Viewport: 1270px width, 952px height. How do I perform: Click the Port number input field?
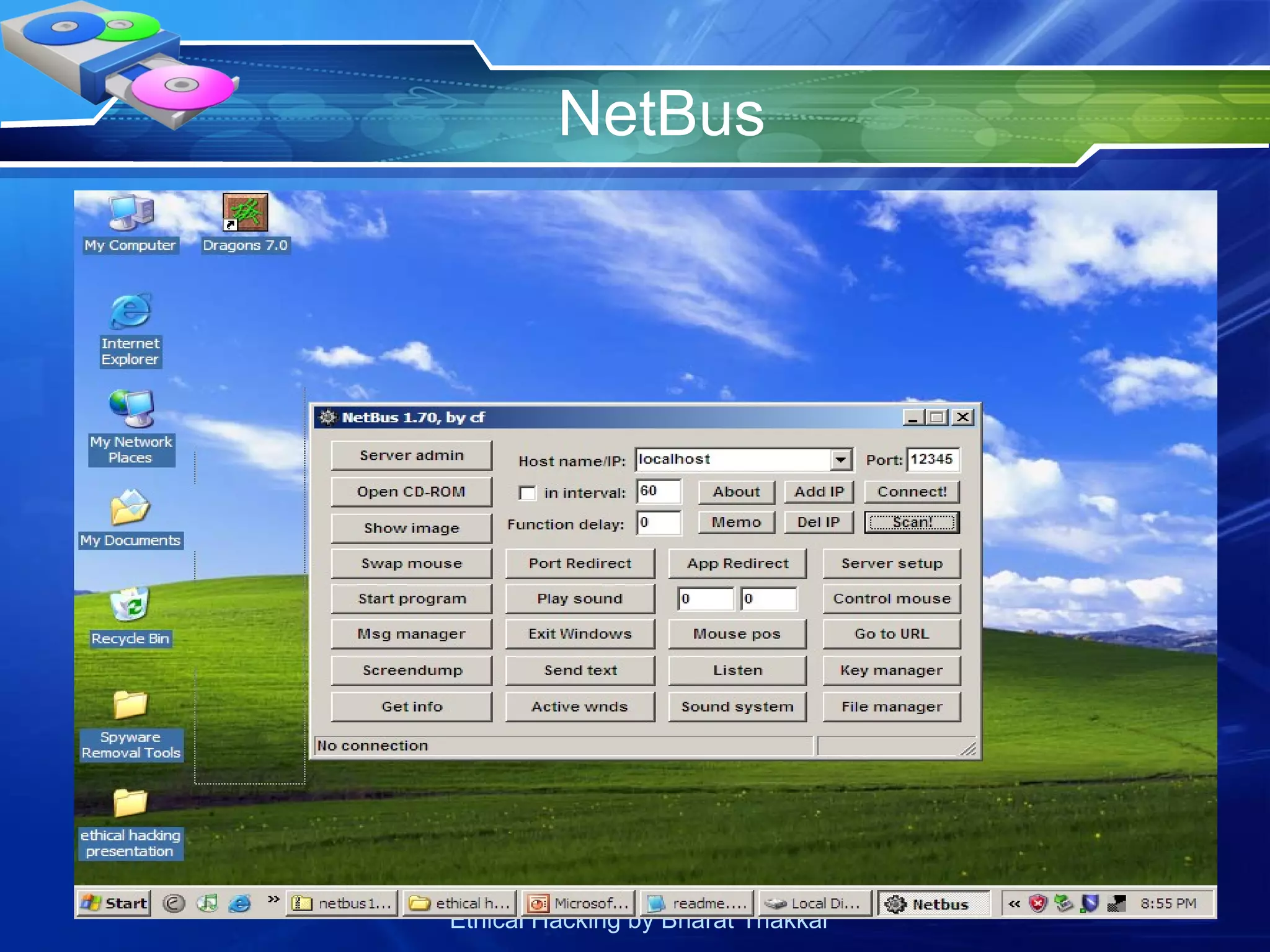tap(932, 460)
